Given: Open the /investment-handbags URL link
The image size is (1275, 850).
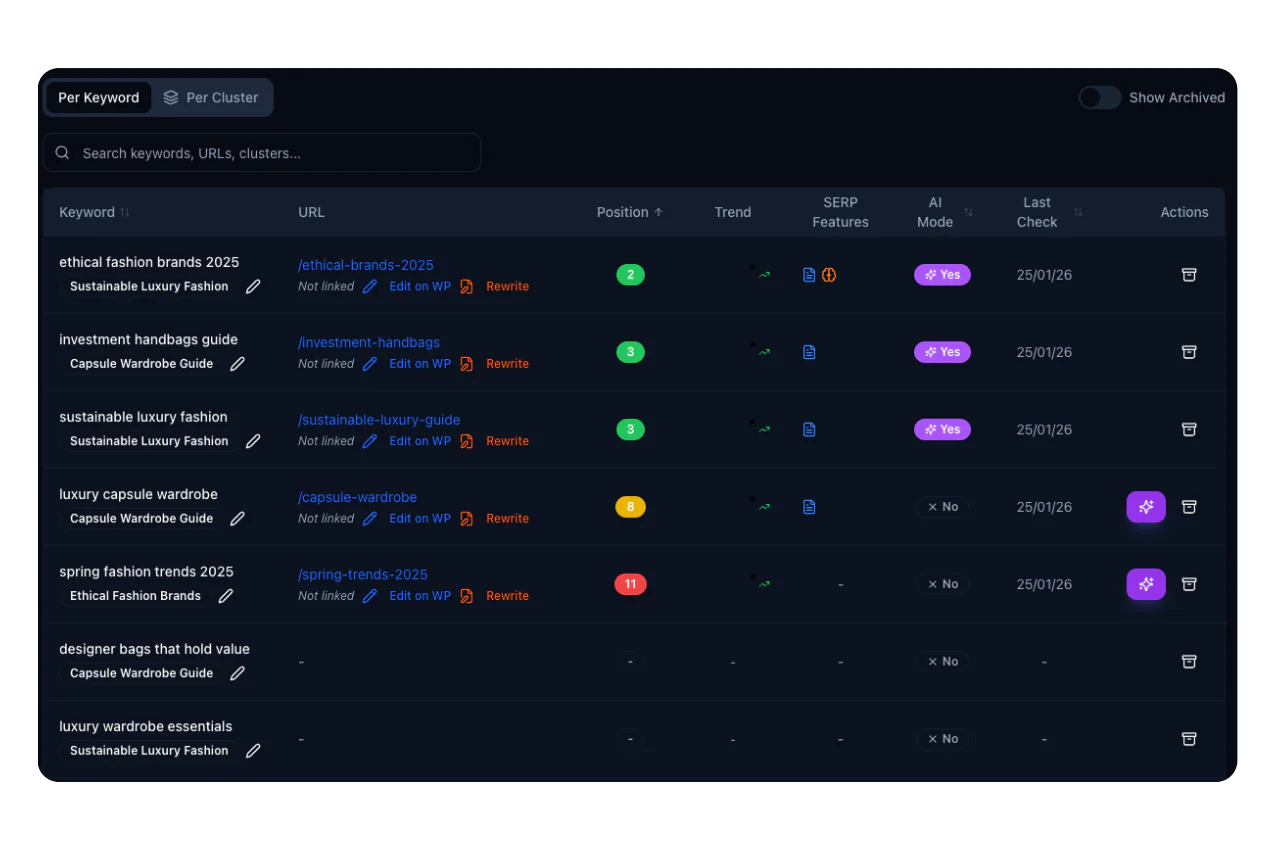Looking at the screenshot, I should point(369,342).
